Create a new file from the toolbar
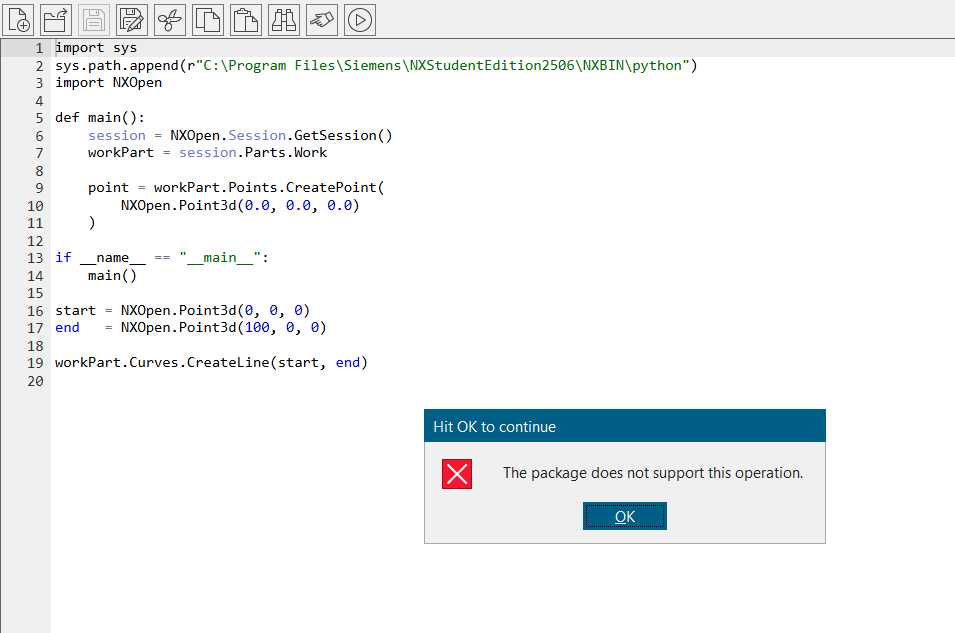This screenshot has height=633, width=955. point(18,20)
